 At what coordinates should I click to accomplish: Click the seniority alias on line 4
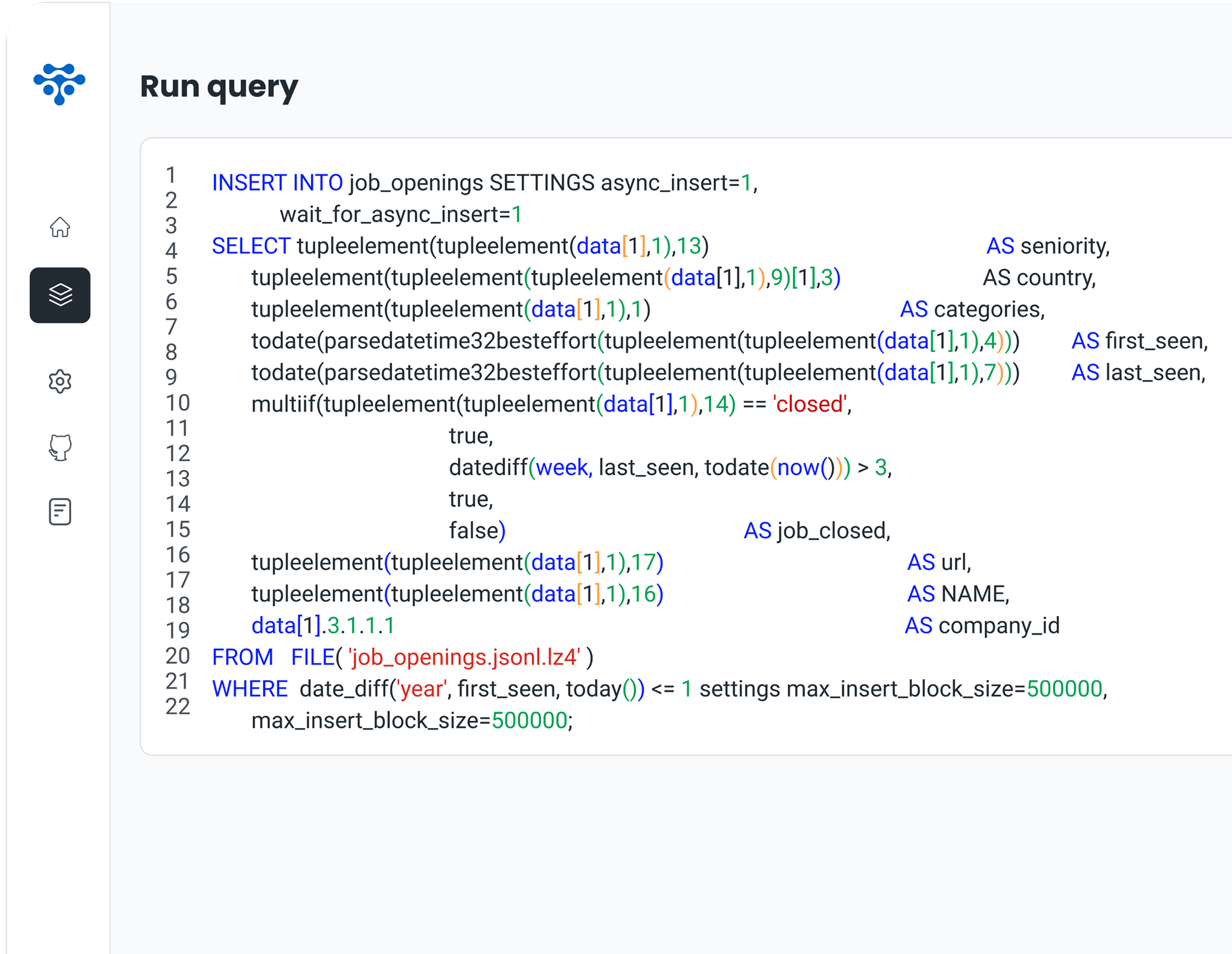(x=1063, y=246)
